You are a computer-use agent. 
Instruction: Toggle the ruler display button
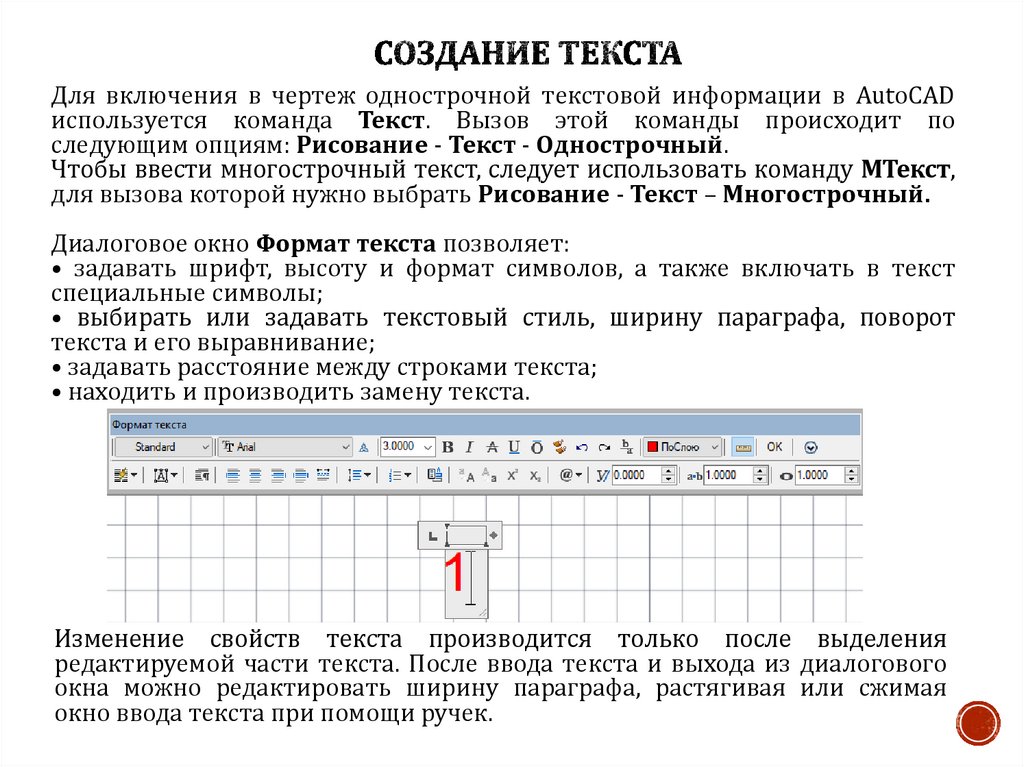[x=742, y=447]
